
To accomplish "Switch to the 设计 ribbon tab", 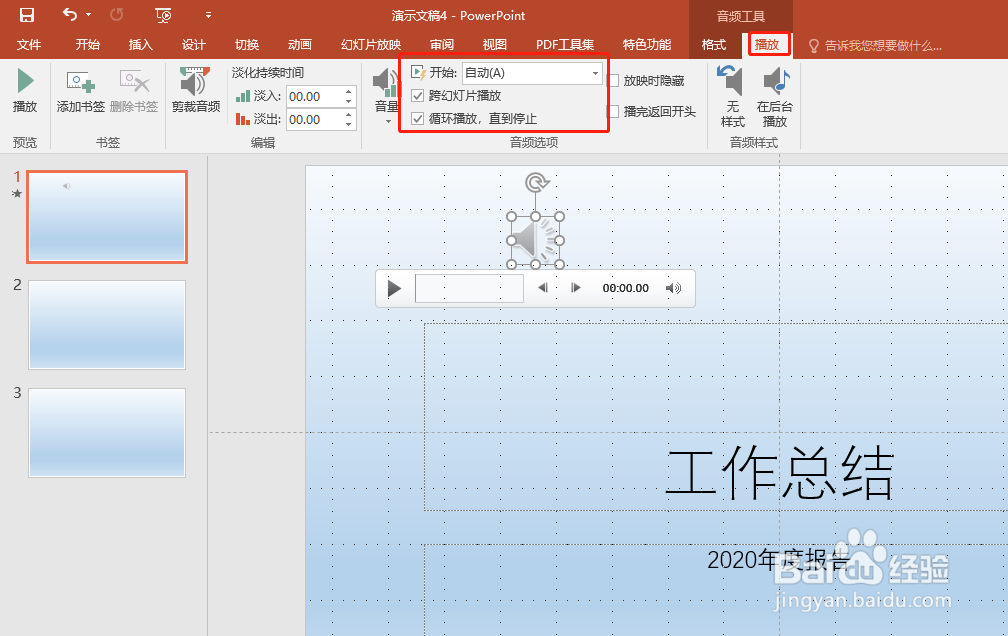I will [x=194, y=44].
